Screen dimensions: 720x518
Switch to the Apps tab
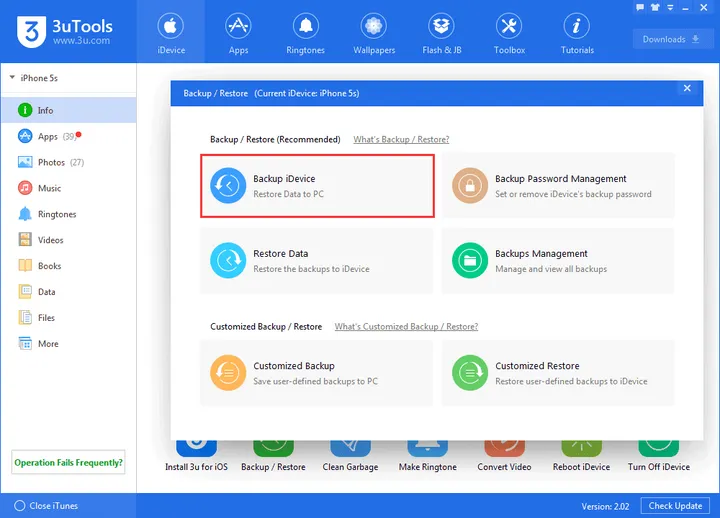point(238,32)
